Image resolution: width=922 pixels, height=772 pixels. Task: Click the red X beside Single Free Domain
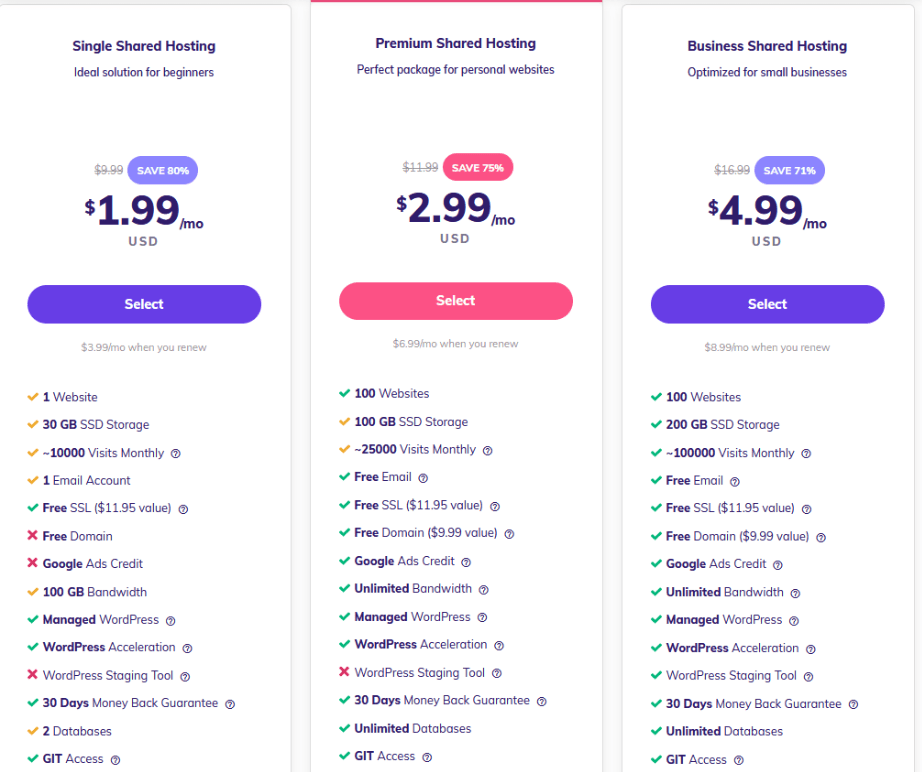[32, 536]
